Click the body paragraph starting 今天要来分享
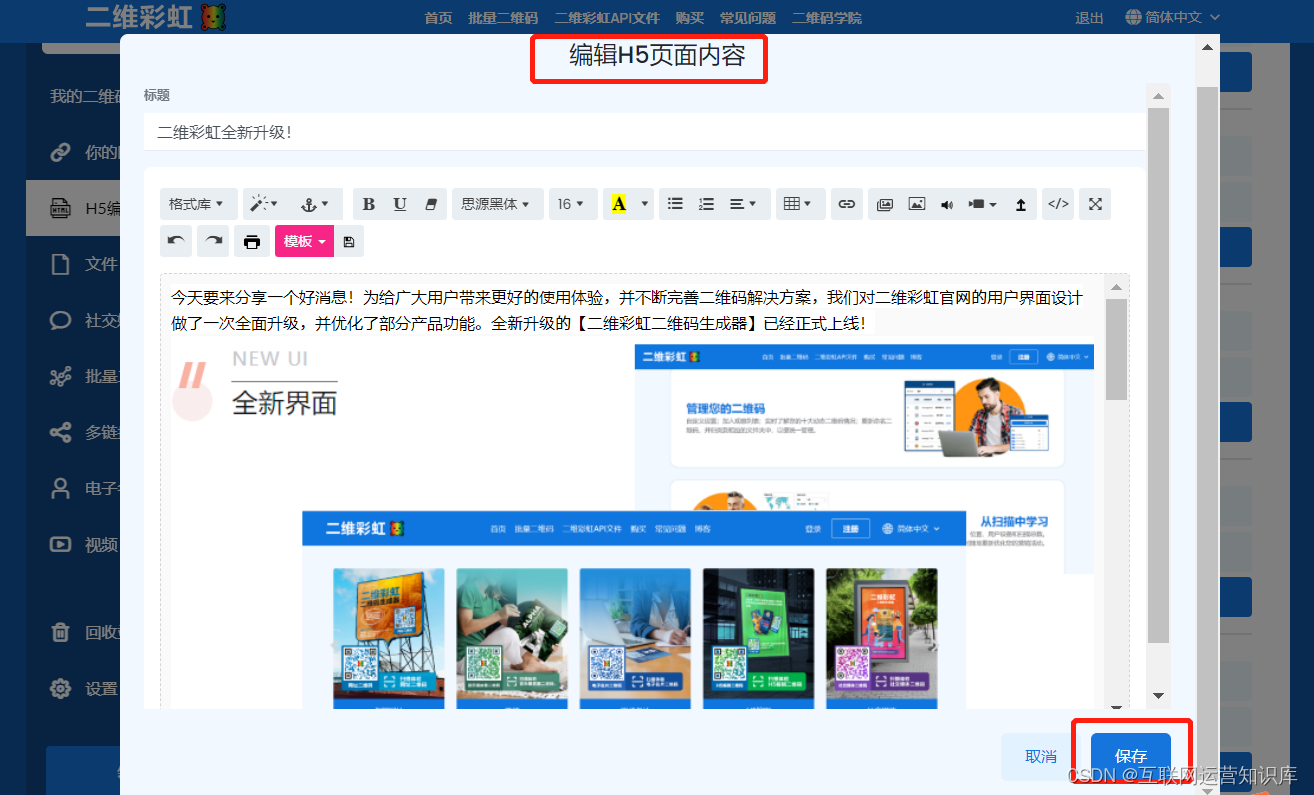The width and height of the screenshot is (1314, 795). point(627,310)
